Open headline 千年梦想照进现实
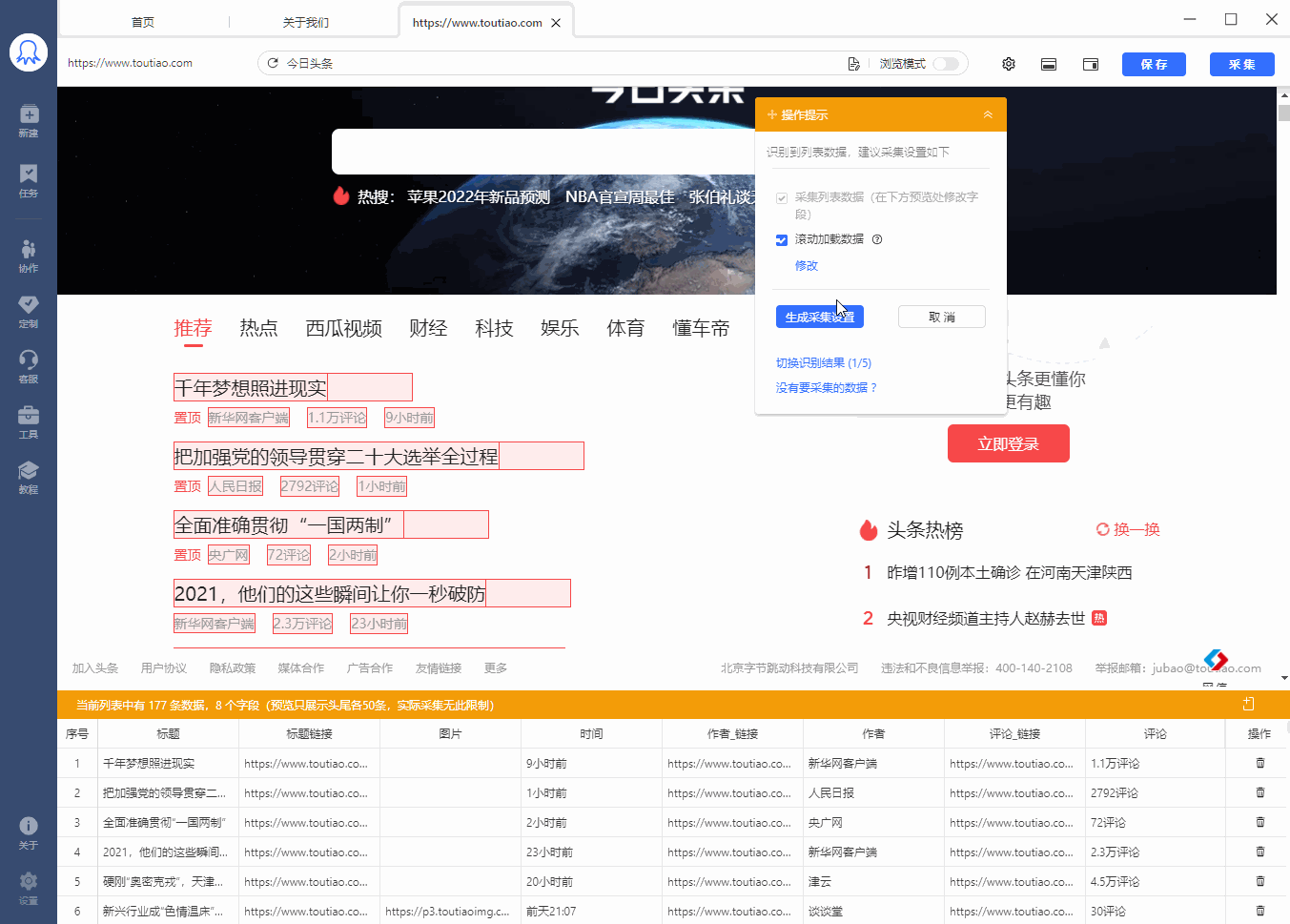Image resolution: width=1290 pixels, height=924 pixels. 251,388
